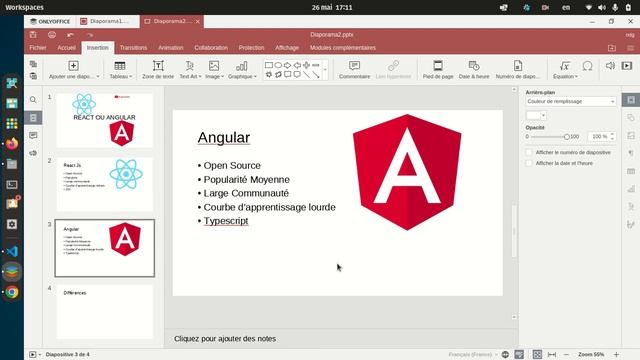Click the Graphique chart icon

coord(242,65)
